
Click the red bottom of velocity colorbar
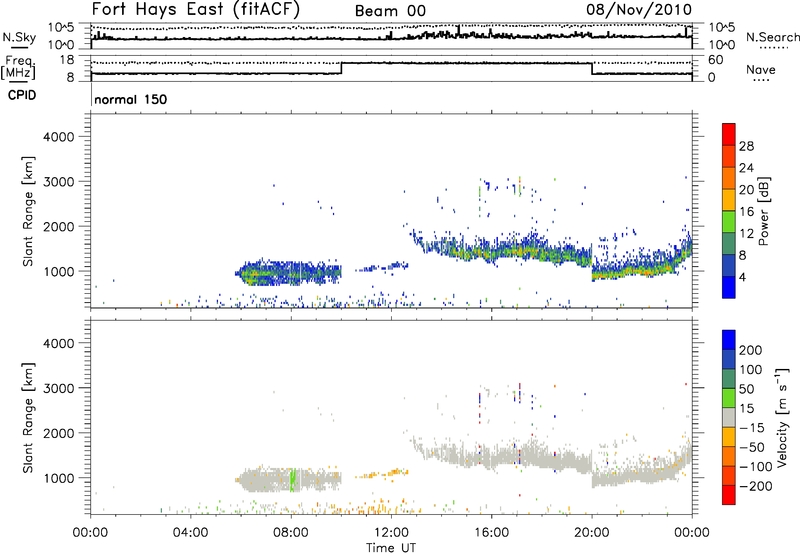(729, 495)
